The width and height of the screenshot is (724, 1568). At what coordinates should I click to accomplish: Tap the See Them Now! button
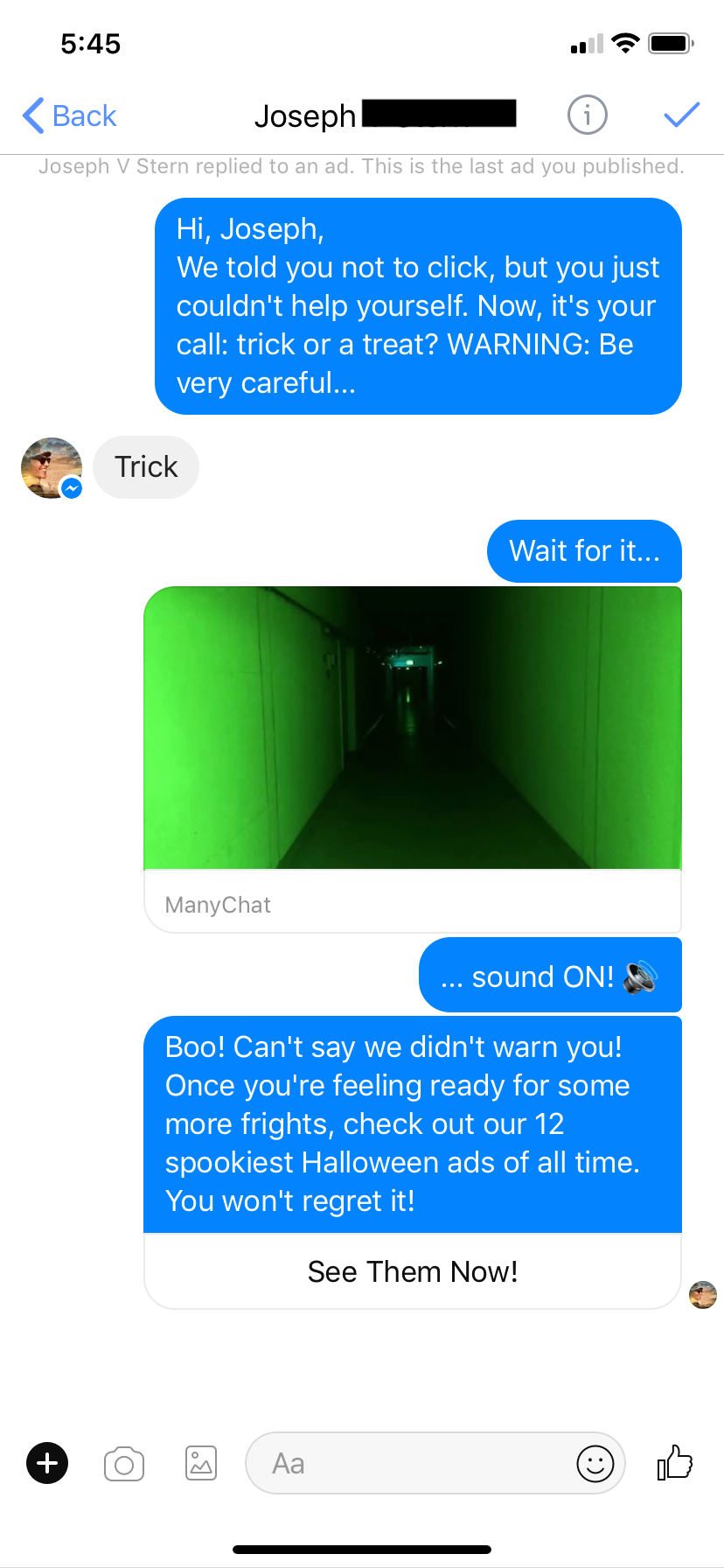click(413, 1271)
